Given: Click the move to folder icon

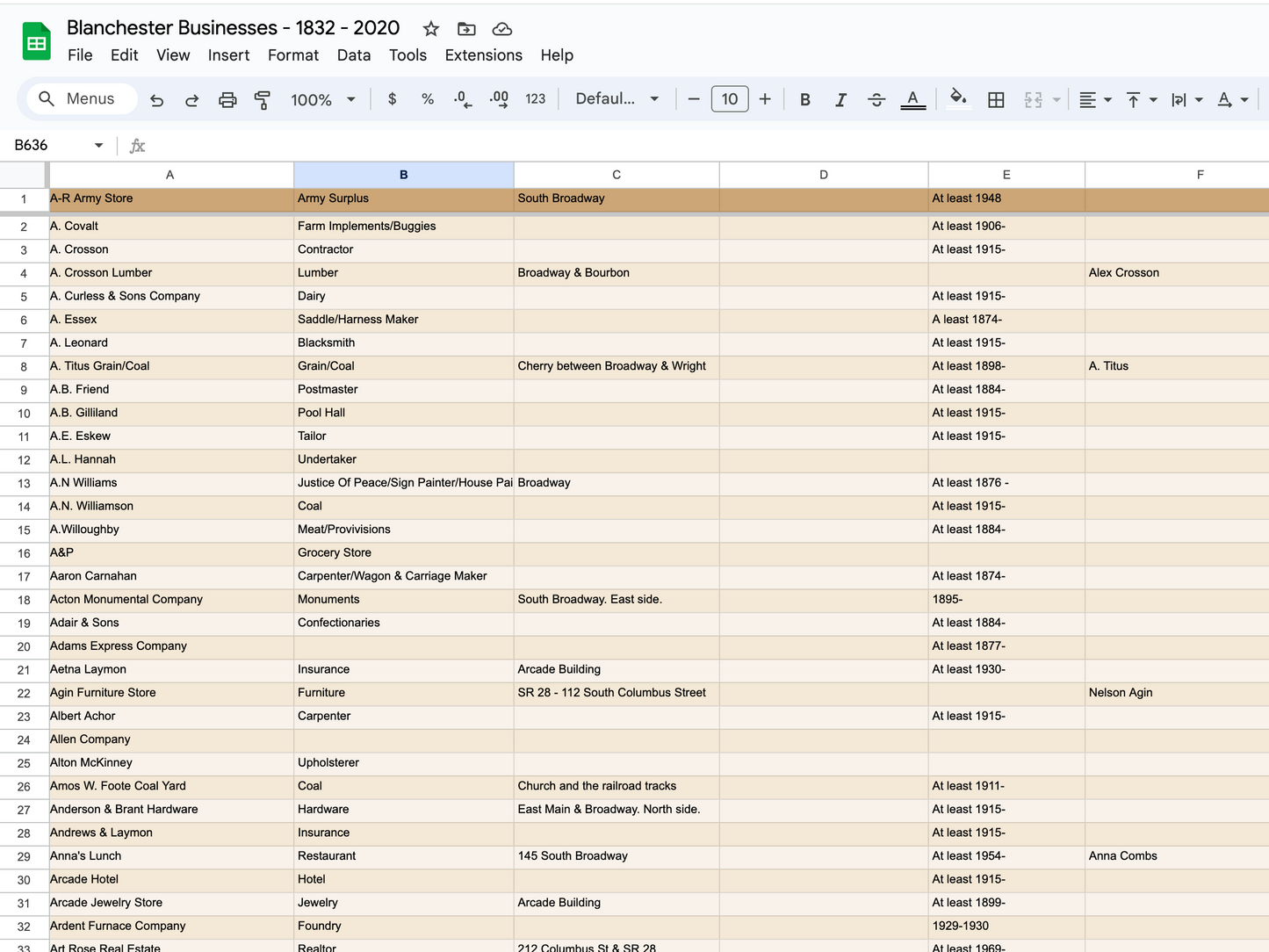Looking at the screenshot, I should [466, 29].
